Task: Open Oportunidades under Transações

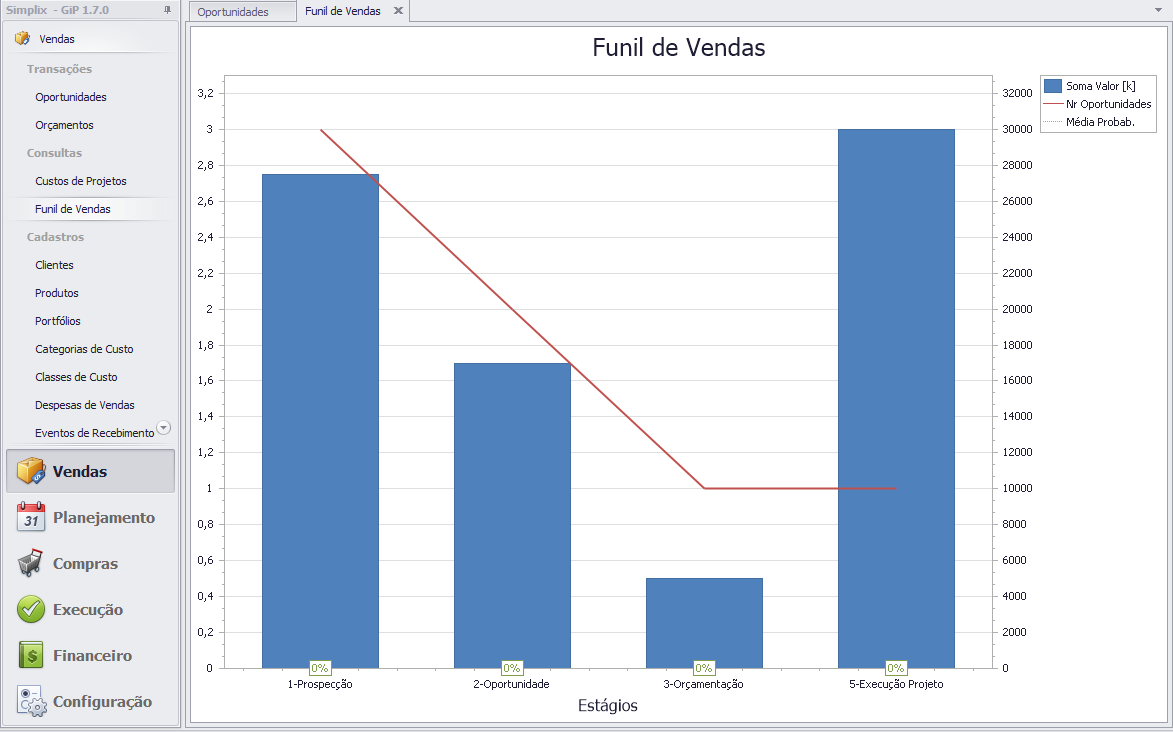Action: [70, 97]
